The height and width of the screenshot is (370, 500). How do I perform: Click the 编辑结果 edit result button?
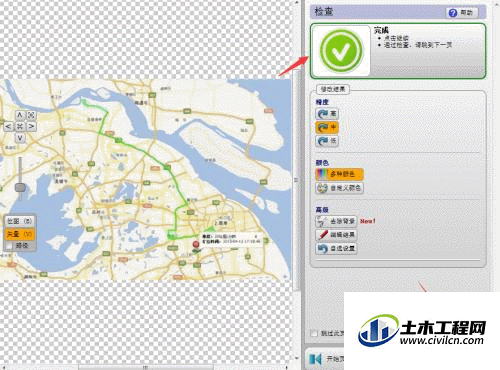tap(336, 235)
